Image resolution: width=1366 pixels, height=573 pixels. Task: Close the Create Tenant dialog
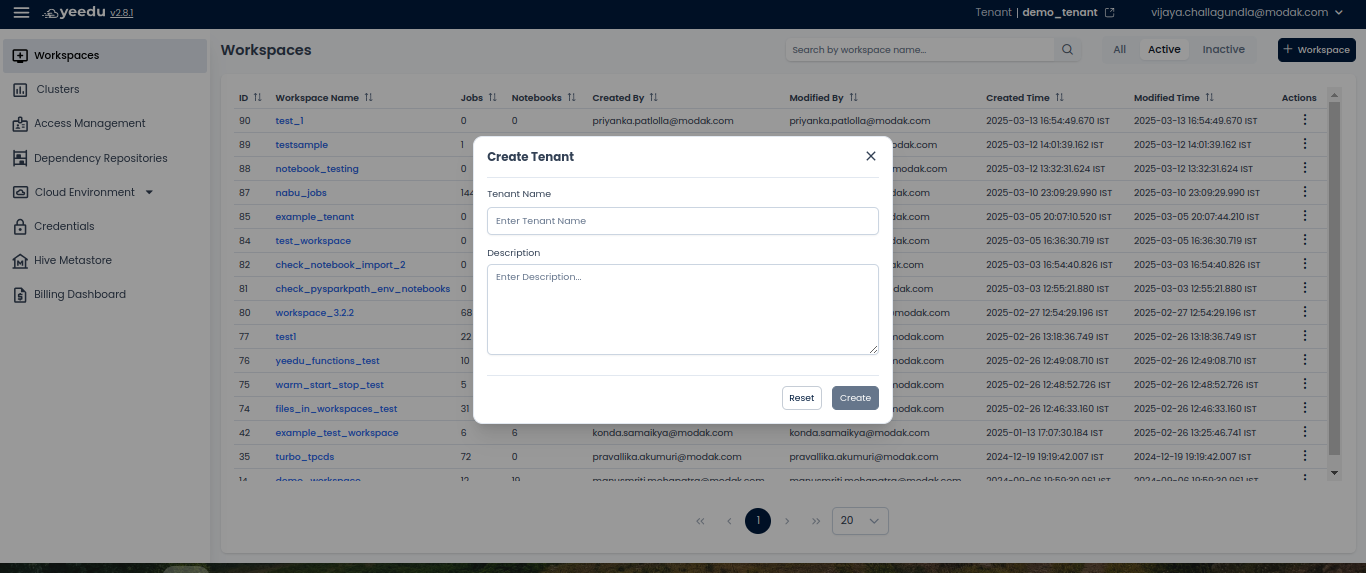[x=871, y=156]
